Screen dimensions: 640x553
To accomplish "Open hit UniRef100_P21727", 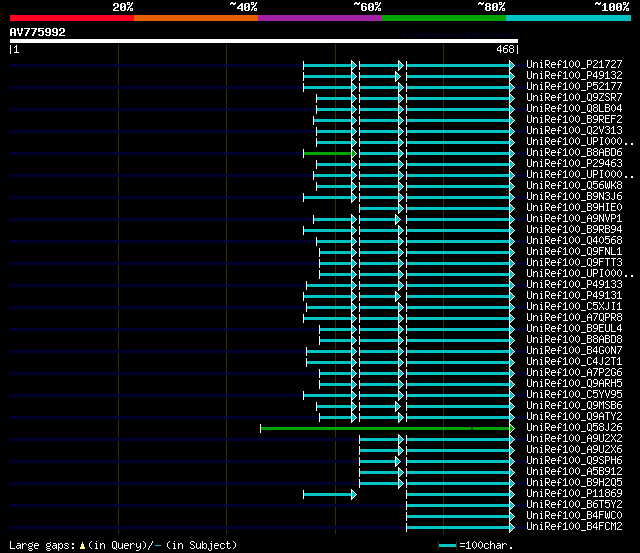I will tap(574, 64).
